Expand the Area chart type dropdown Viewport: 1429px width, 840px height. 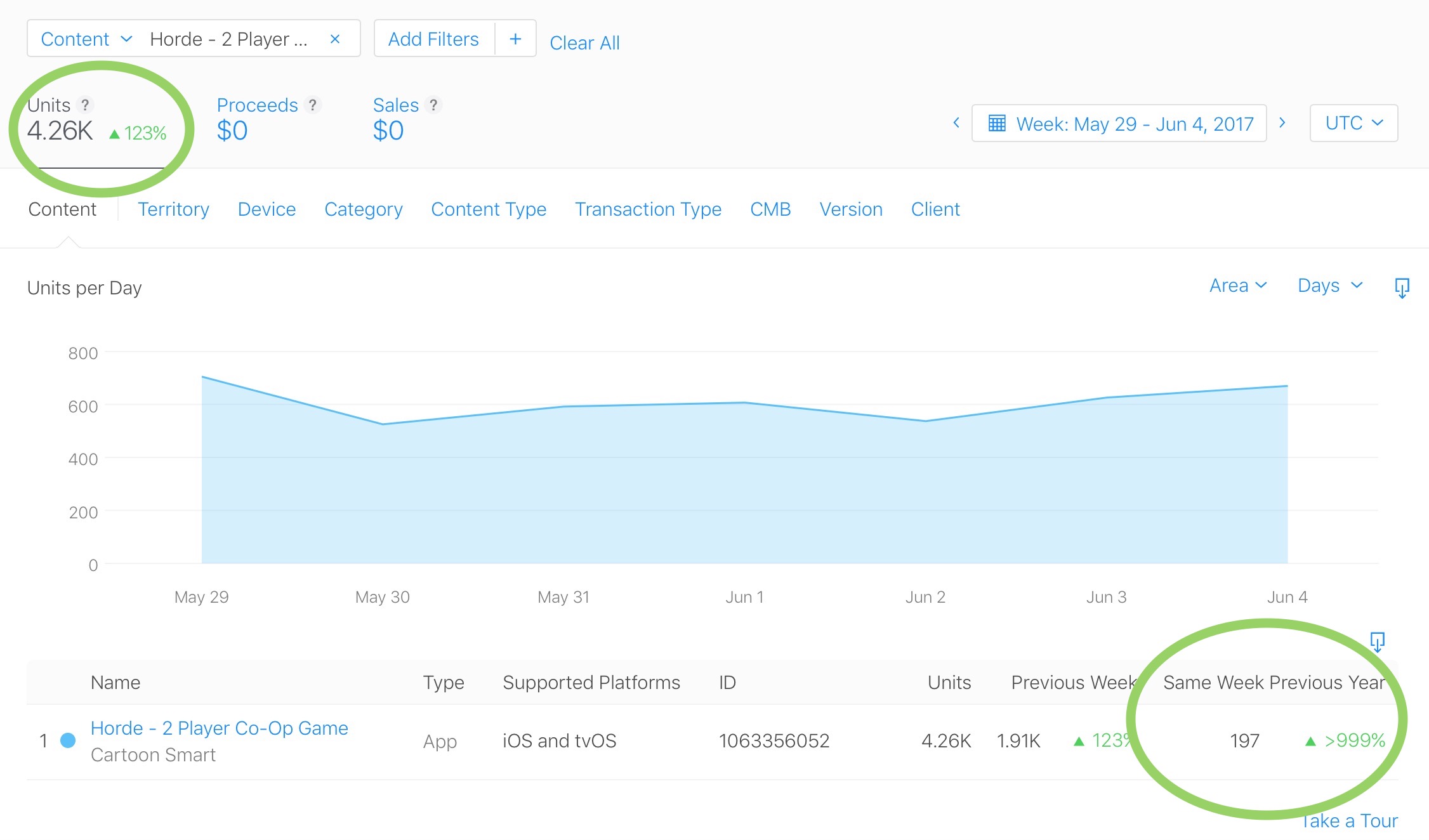point(1237,285)
